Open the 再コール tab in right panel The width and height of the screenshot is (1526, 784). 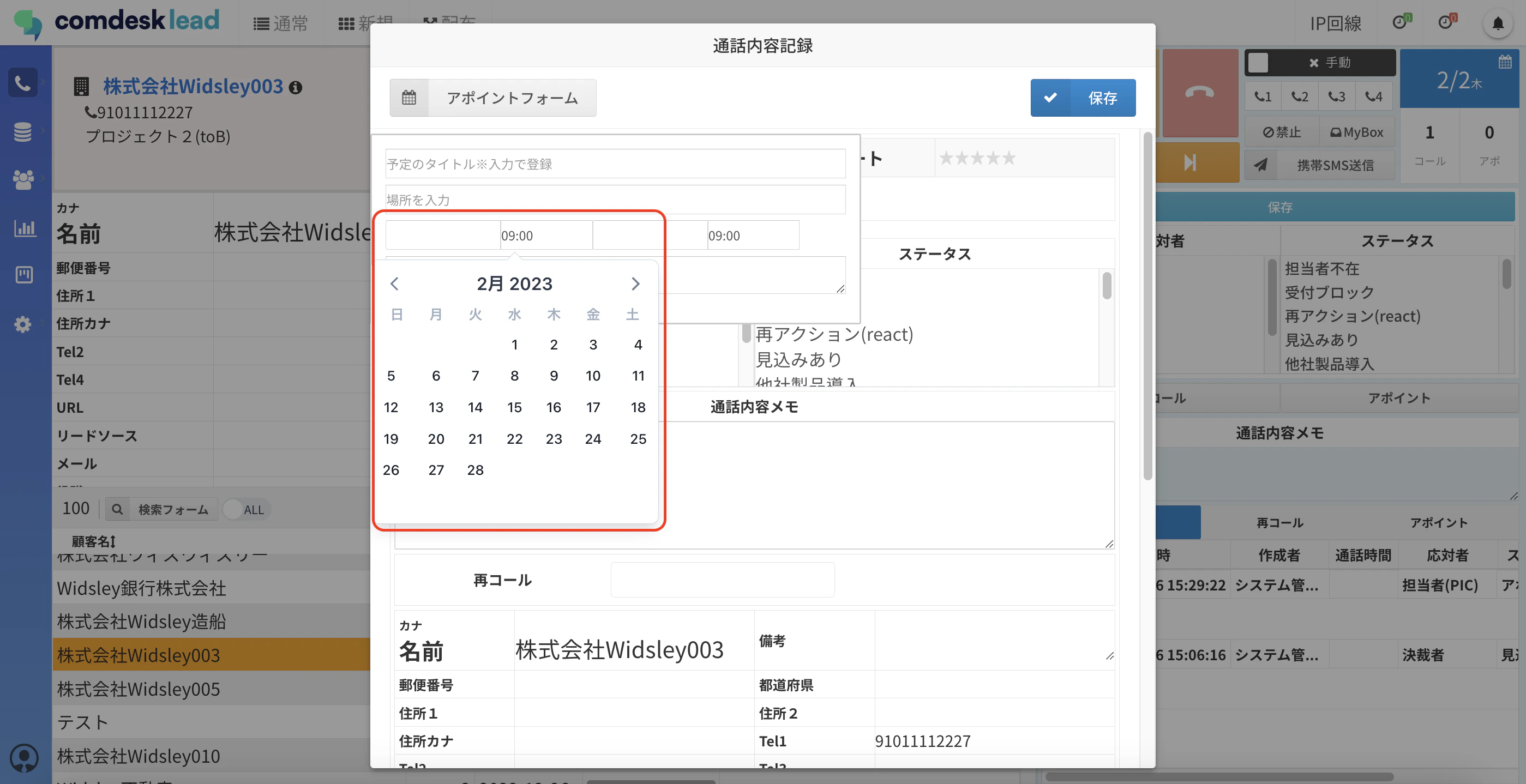(1279, 522)
